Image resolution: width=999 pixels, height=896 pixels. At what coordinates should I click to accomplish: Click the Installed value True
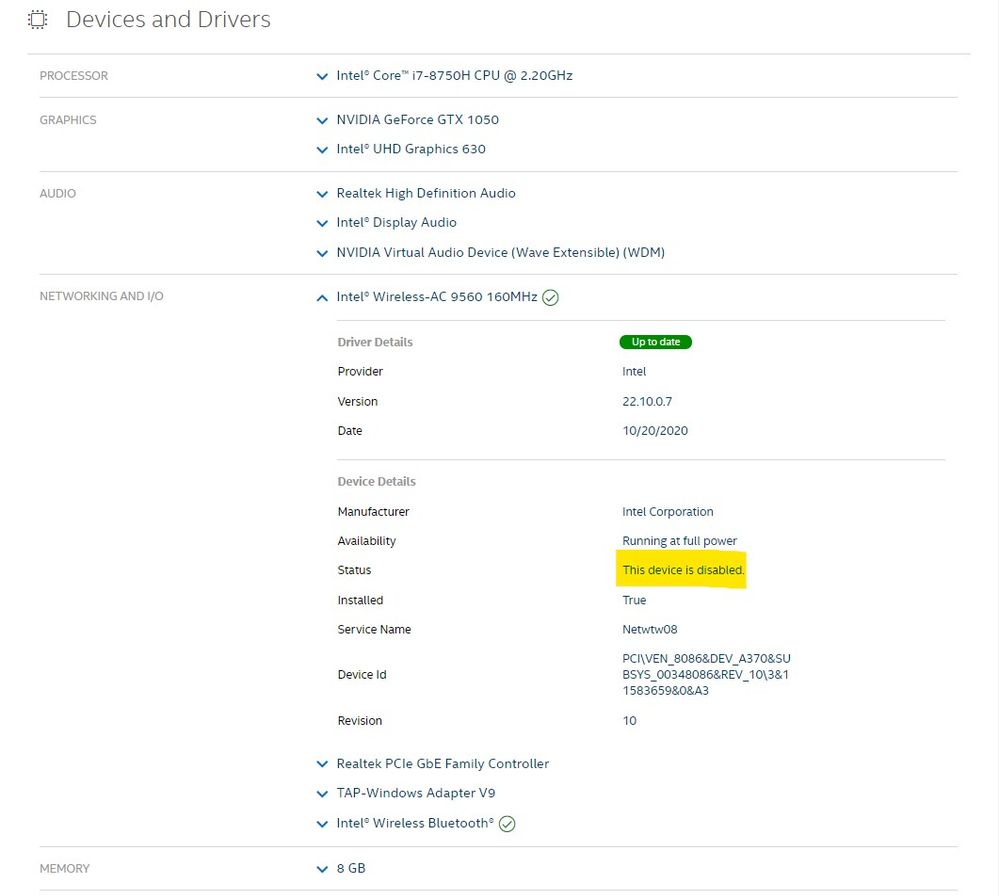pyautogui.click(x=634, y=600)
